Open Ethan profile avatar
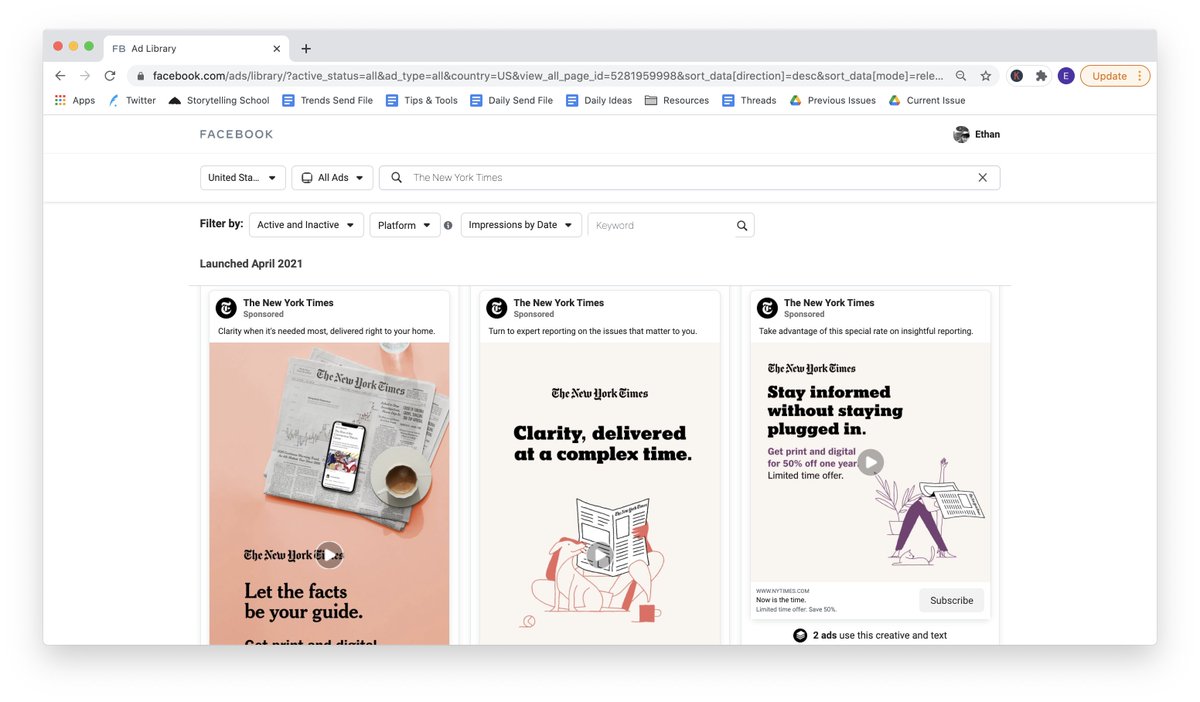The image size is (1200, 702). [x=961, y=134]
